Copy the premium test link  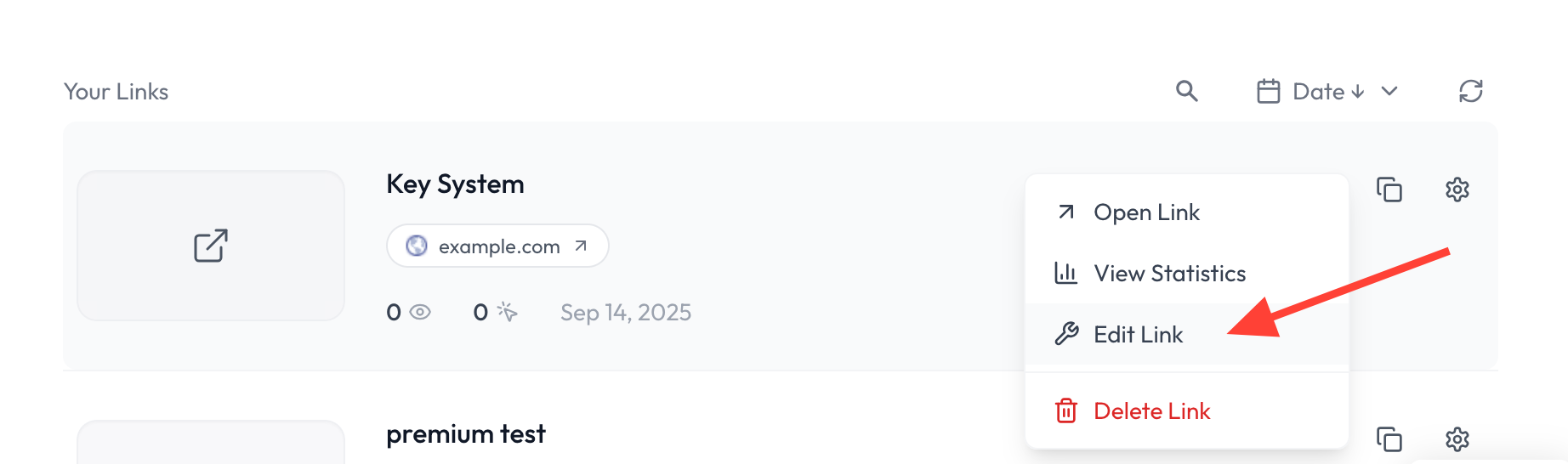1389,439
